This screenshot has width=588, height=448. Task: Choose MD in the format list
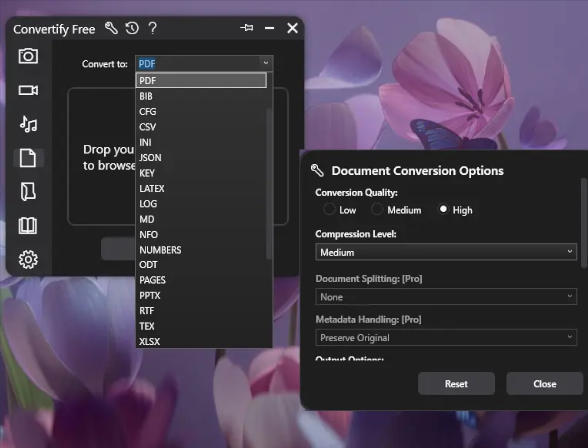tap(201, 219)
